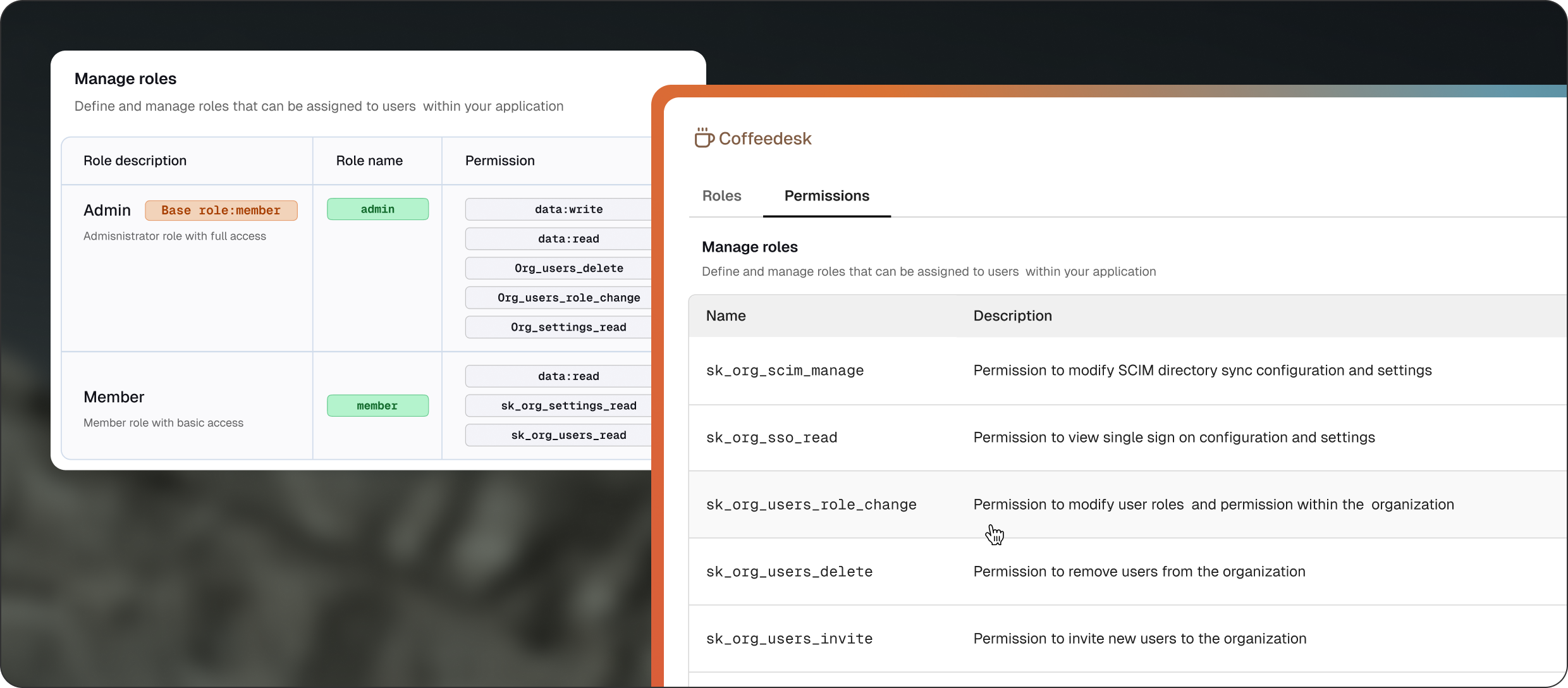Open the sk_org_users_delete permission row
The image size is (1568, 688).
coord(789,572)
